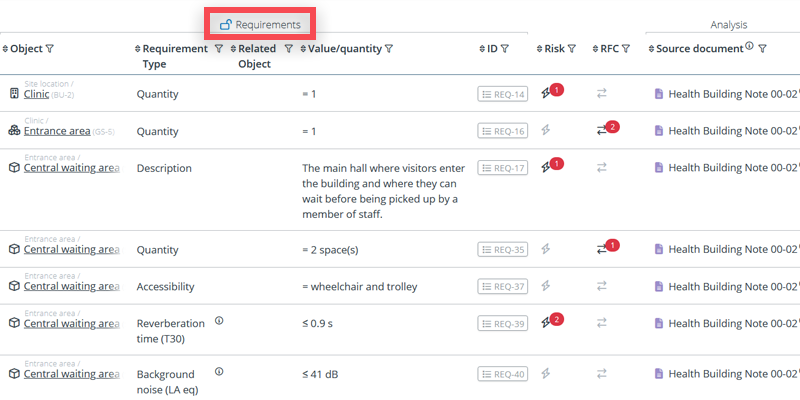Click the REQ-40 ID badge
This screenshot has width=800, height=400.
pyautogui.click(x=502, y=374)
